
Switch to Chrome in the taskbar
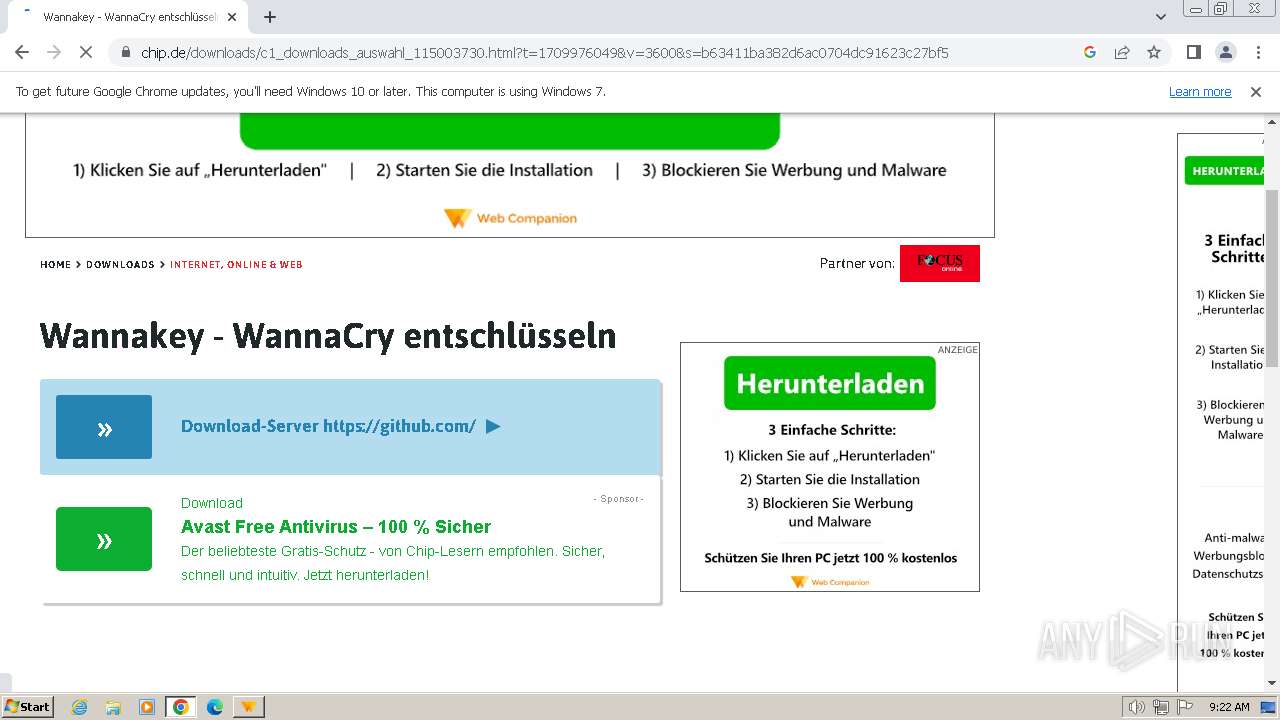(181, 707)
